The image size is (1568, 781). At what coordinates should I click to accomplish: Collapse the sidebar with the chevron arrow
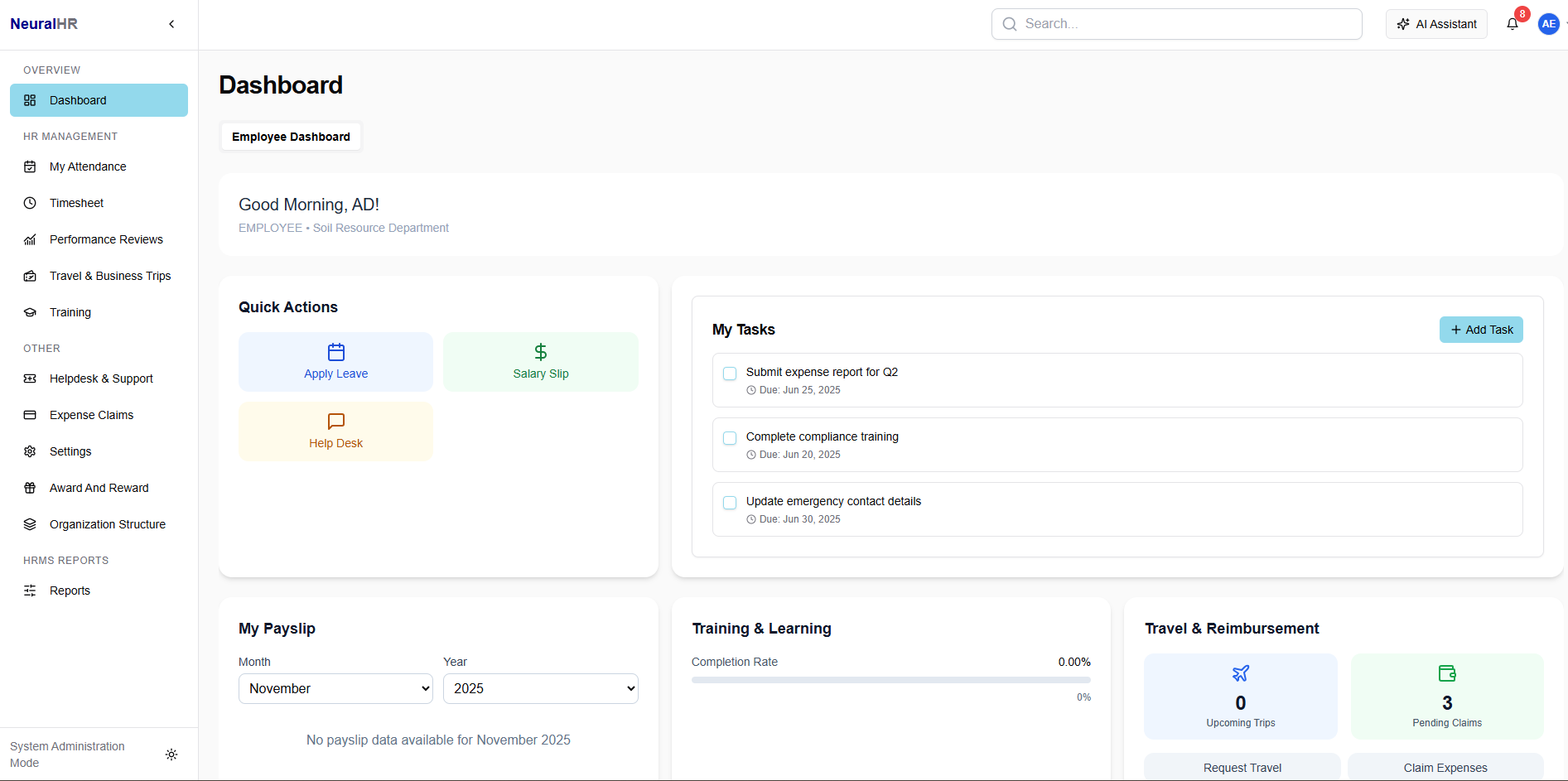[171, 24]
